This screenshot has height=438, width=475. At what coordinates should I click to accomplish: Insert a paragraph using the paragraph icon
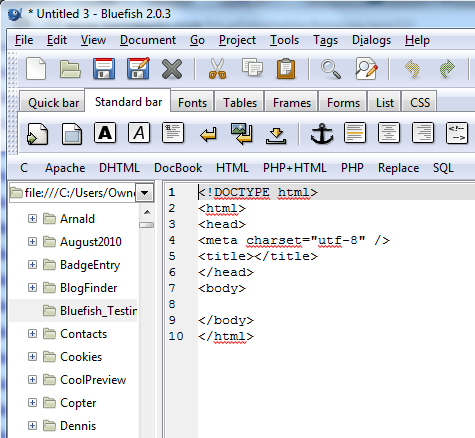tap(173, 133)
